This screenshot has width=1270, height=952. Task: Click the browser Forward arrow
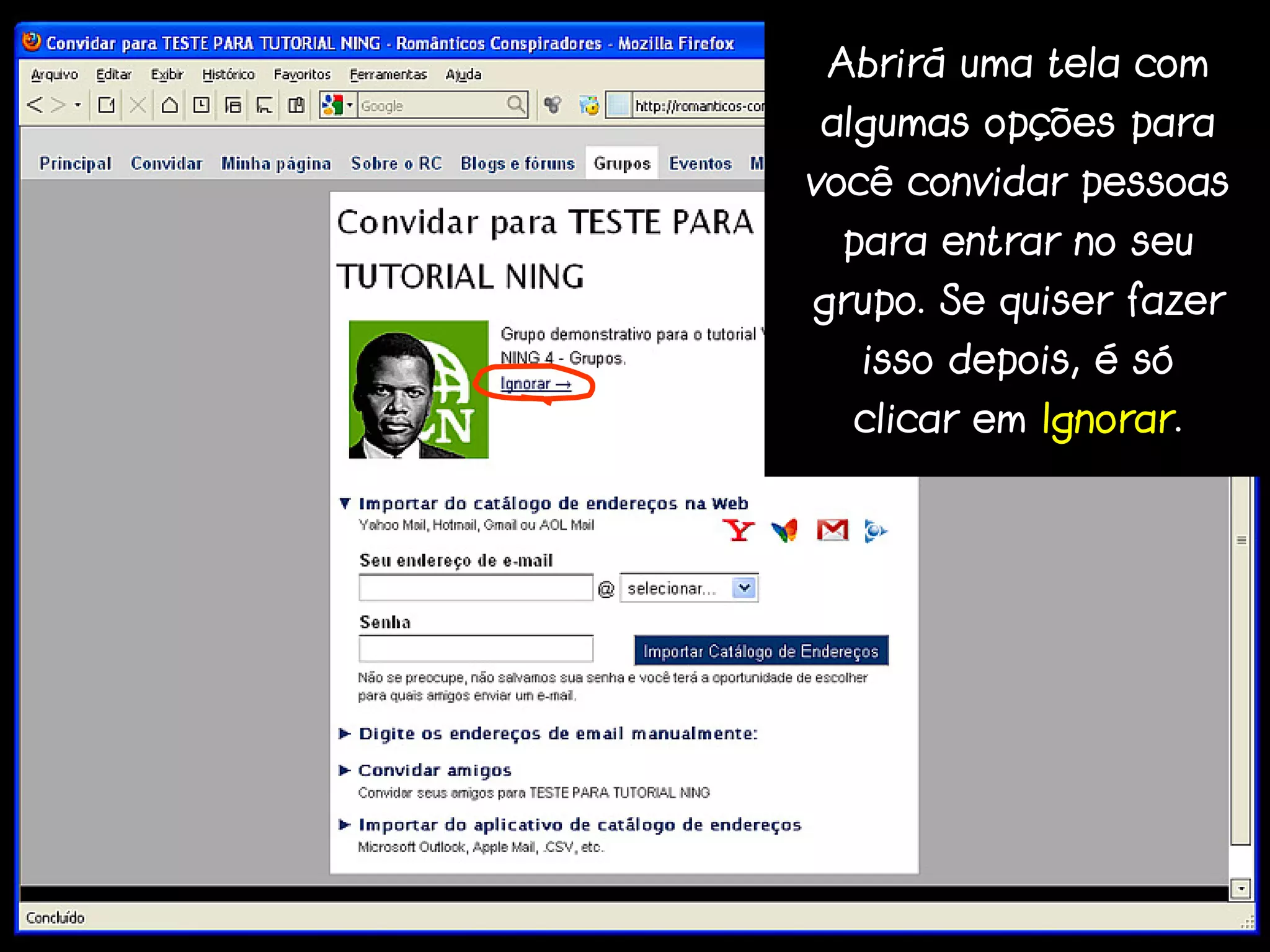(x=58, y=105)
